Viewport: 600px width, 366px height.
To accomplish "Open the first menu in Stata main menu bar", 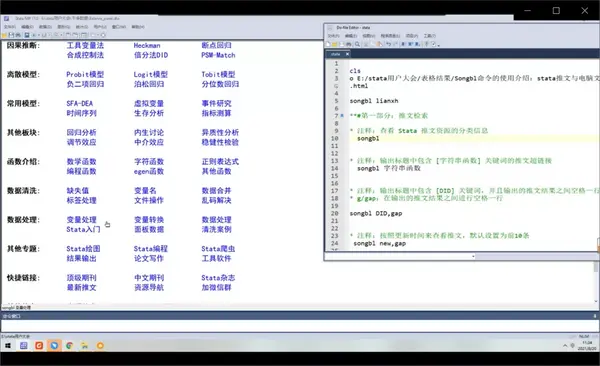I will (x=10, y=27).
